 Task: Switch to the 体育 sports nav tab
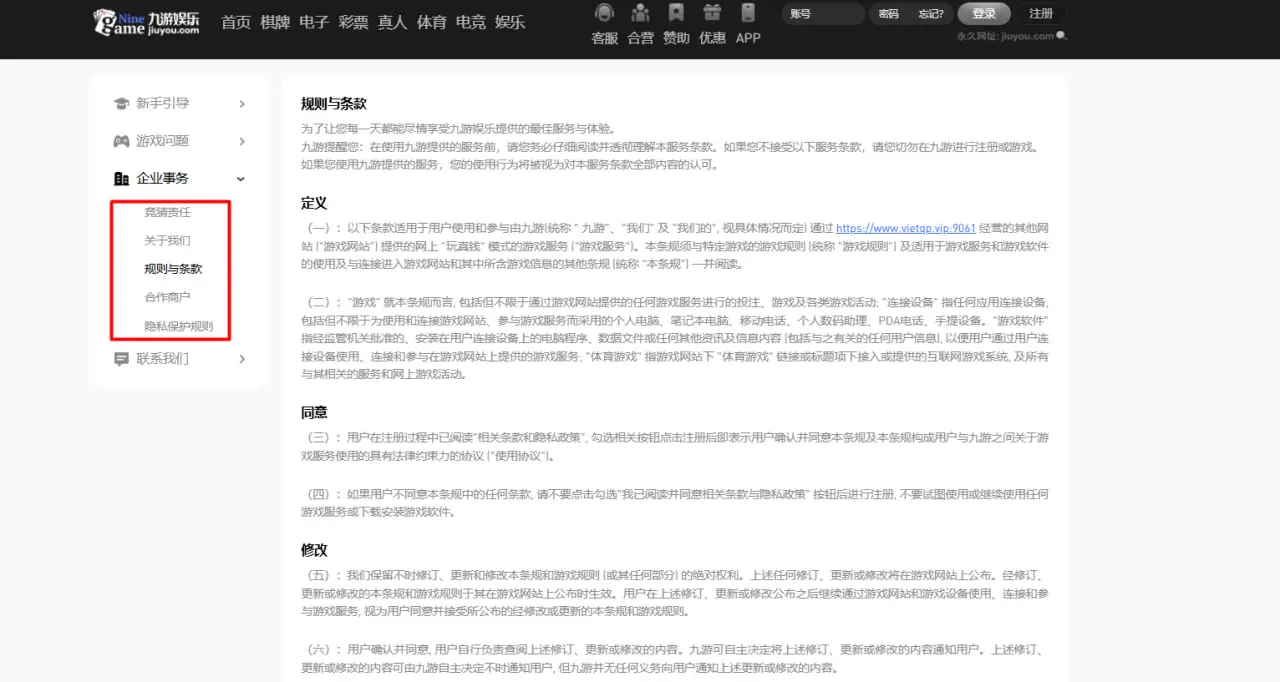point(431,21)
